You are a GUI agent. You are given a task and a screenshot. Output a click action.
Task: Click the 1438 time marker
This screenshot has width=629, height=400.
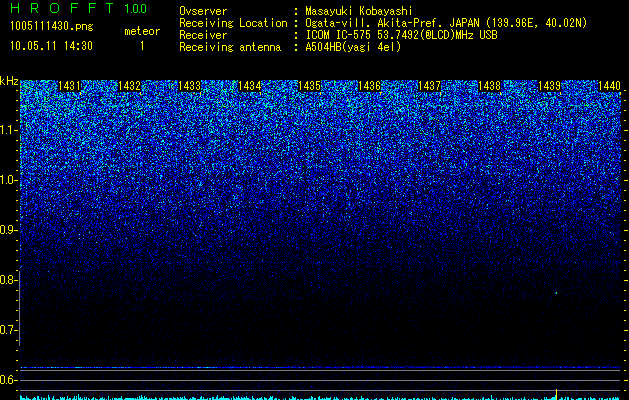tap(489, 86)
